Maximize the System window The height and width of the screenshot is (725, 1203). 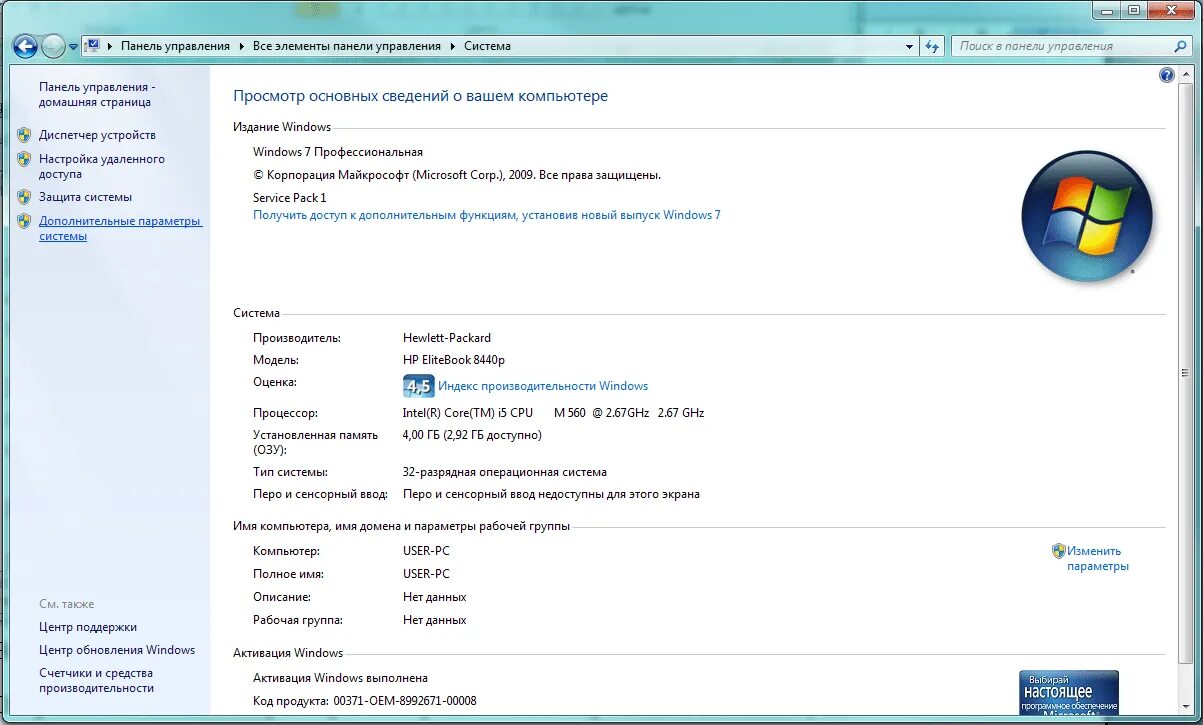(1133, 10)
